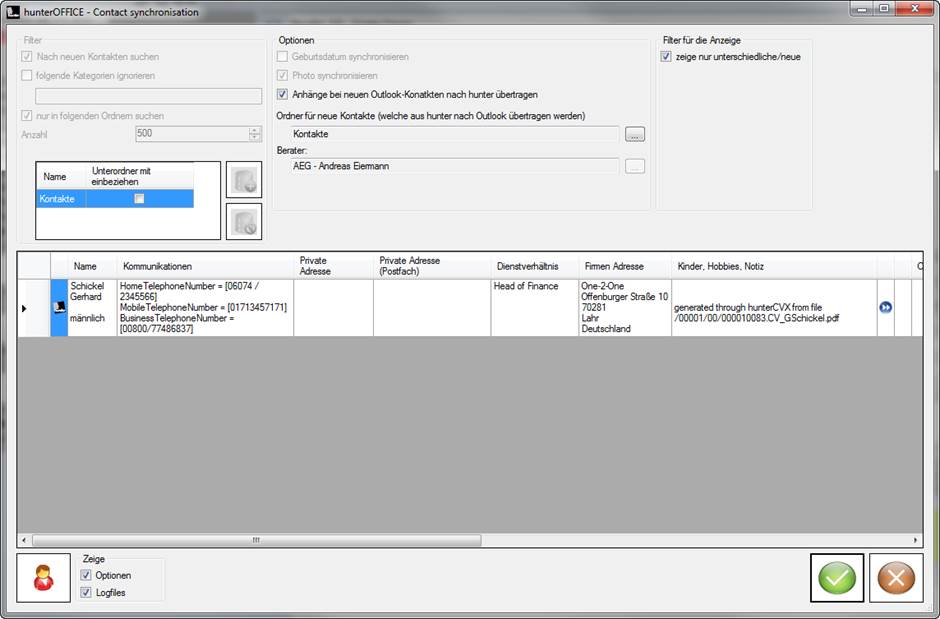Click the hunterOFFICE title bar app icon
The image size is (940, 619).
(13, 12)
